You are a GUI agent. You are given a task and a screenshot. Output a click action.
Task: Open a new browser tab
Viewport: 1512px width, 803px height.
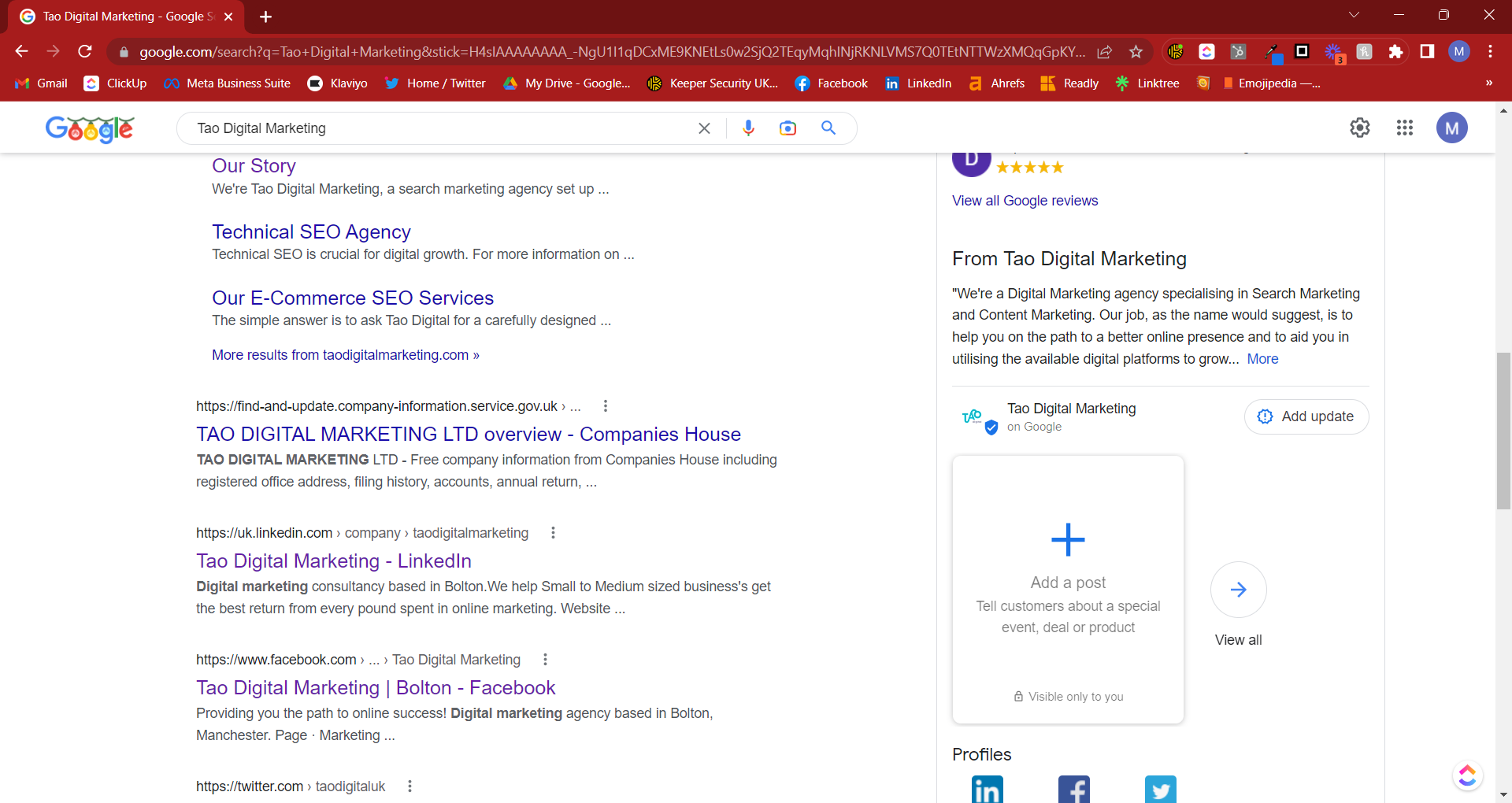pos(265,17)
